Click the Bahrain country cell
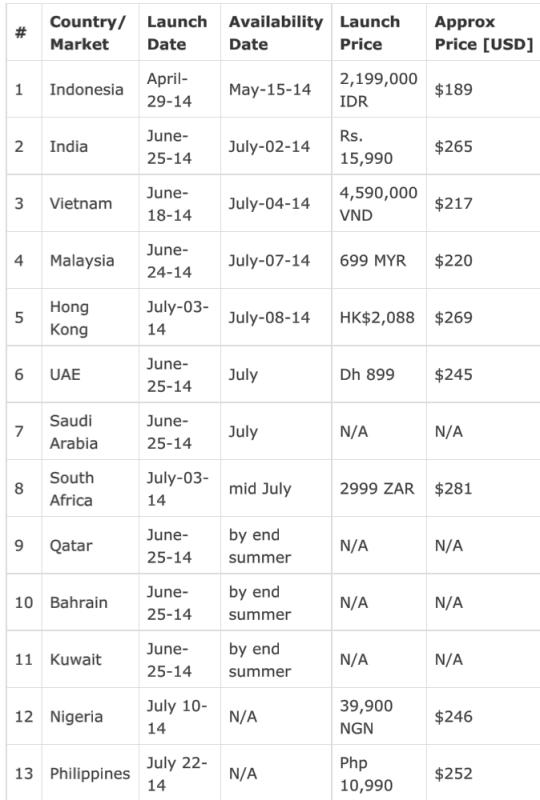540x800 pixels. [79, 603]
